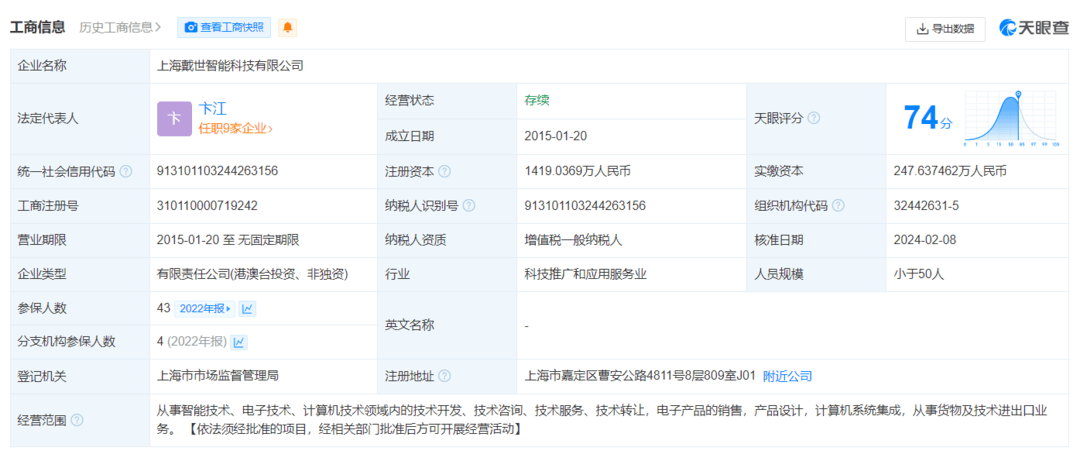
Task: Select staff size 小于50人
Action: [918, 274]
